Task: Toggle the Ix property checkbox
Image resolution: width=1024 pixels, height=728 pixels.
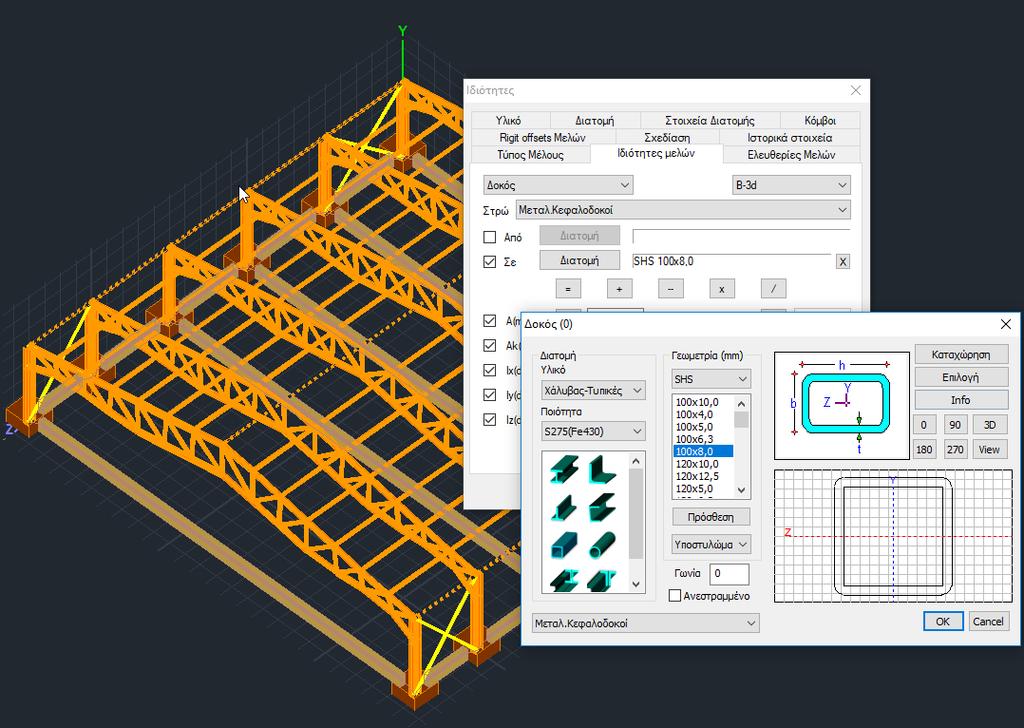Action: point(490,370)
